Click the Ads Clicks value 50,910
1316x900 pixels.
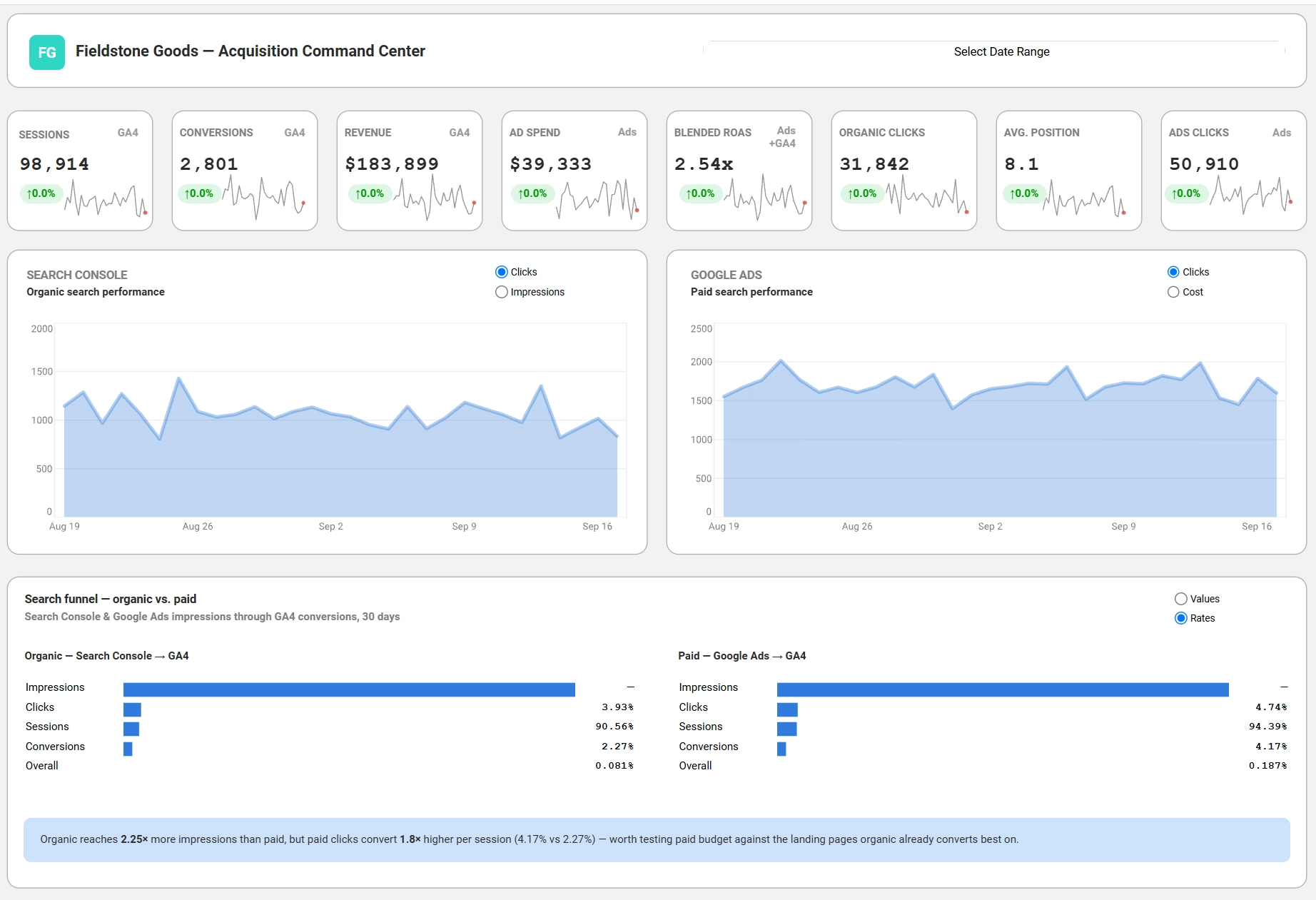(x=1204, y=164)
